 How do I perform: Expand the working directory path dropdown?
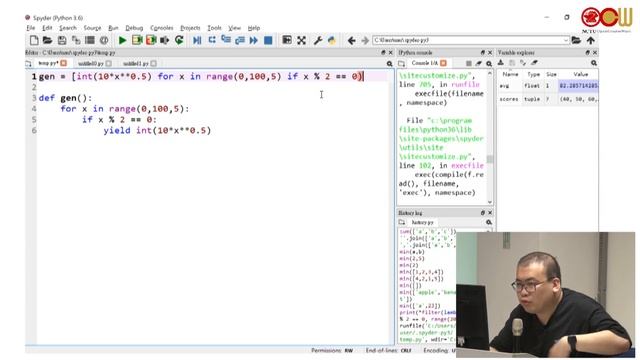(x=565, y=40)
